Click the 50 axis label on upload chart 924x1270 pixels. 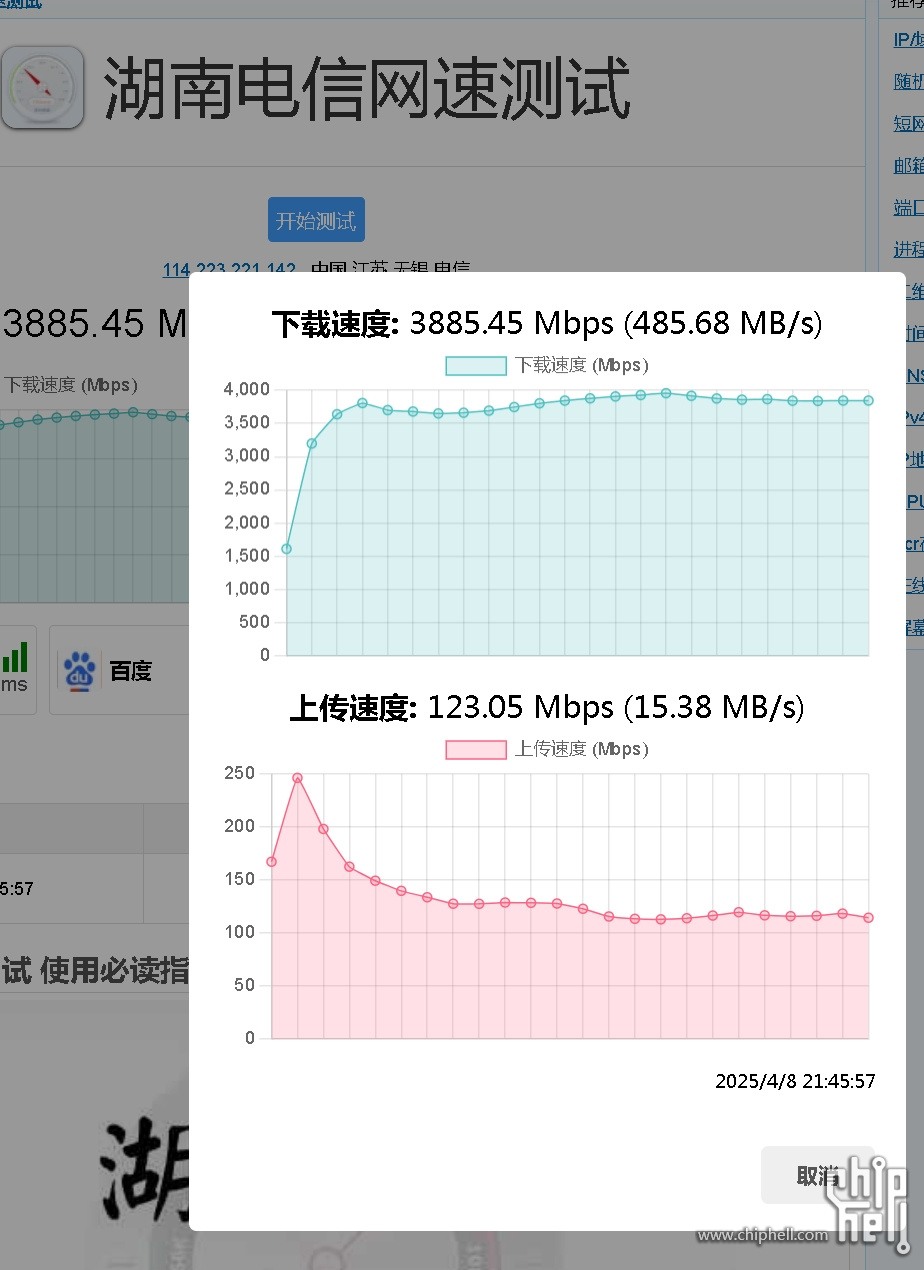coord(246,985)
